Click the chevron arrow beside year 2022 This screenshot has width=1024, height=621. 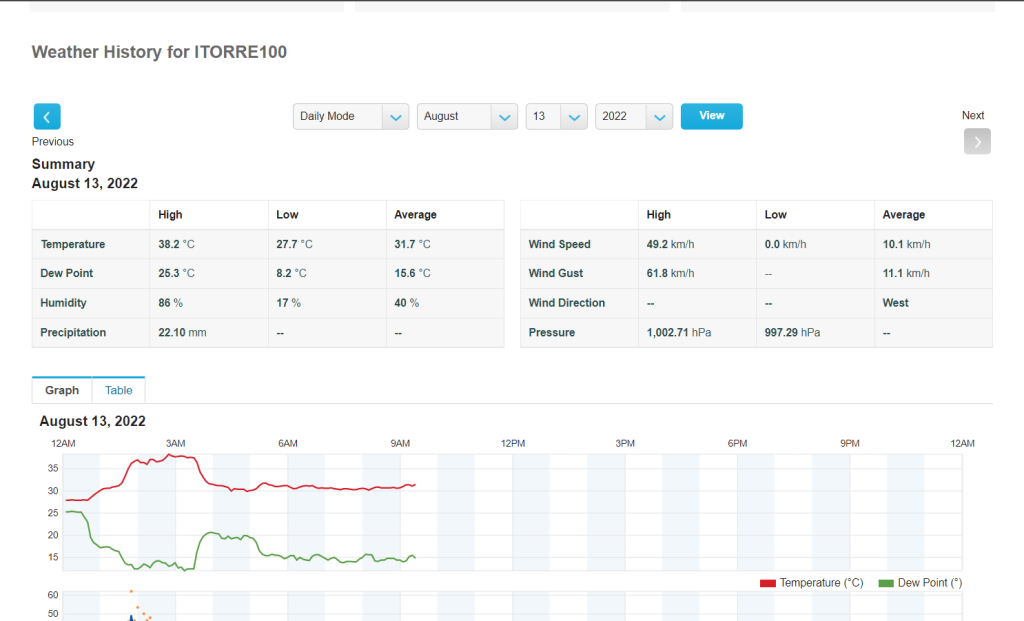(x=660, y=117)
